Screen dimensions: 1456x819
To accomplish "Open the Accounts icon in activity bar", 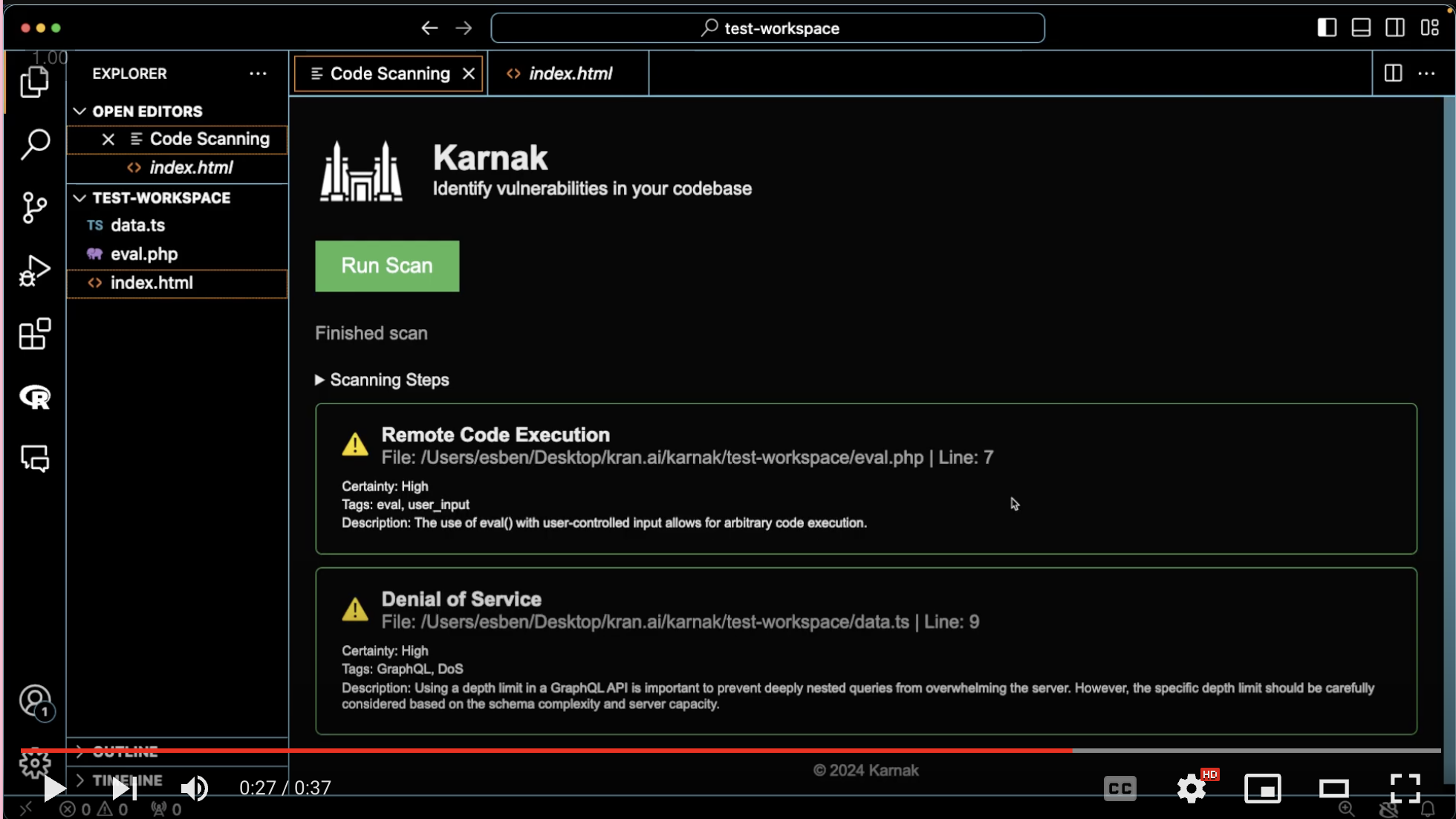I will [35, 700].
